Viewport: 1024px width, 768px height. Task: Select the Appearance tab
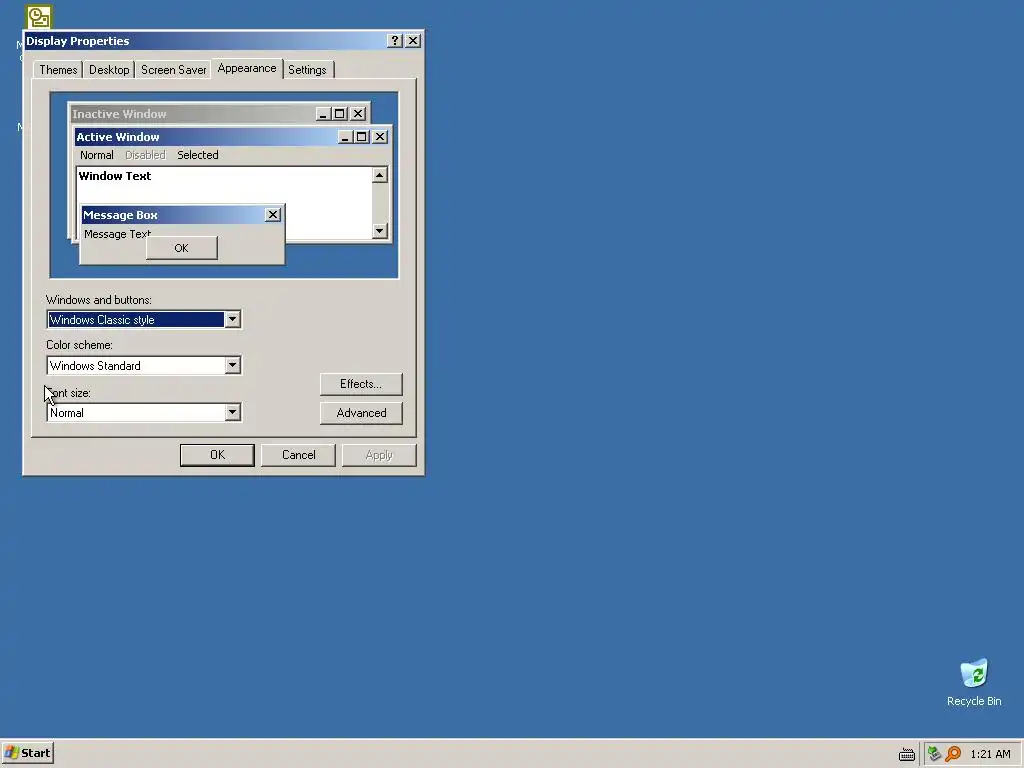(x=247, y=69)
